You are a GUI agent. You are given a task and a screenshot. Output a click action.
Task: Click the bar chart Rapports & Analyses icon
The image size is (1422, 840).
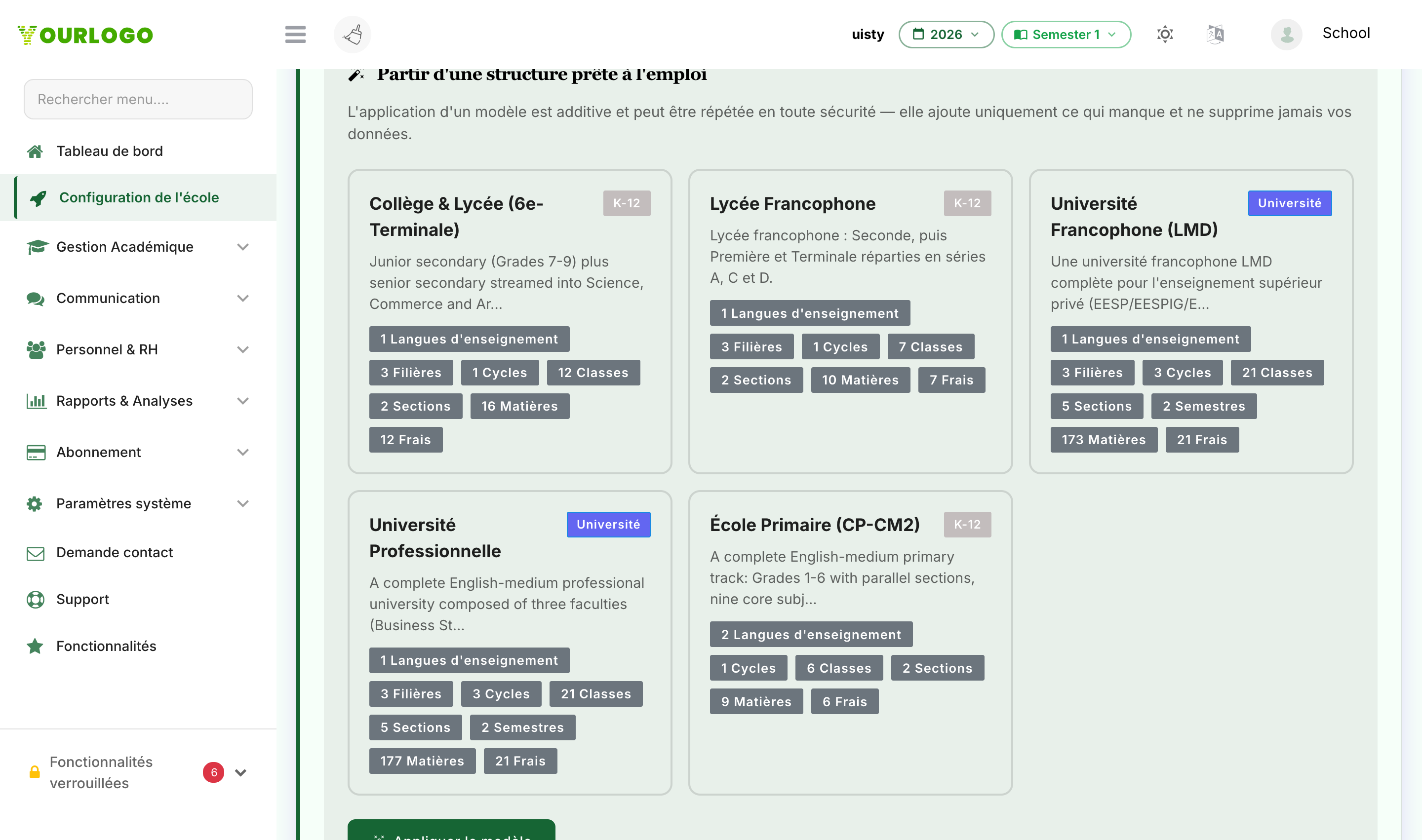pos(36,401)
